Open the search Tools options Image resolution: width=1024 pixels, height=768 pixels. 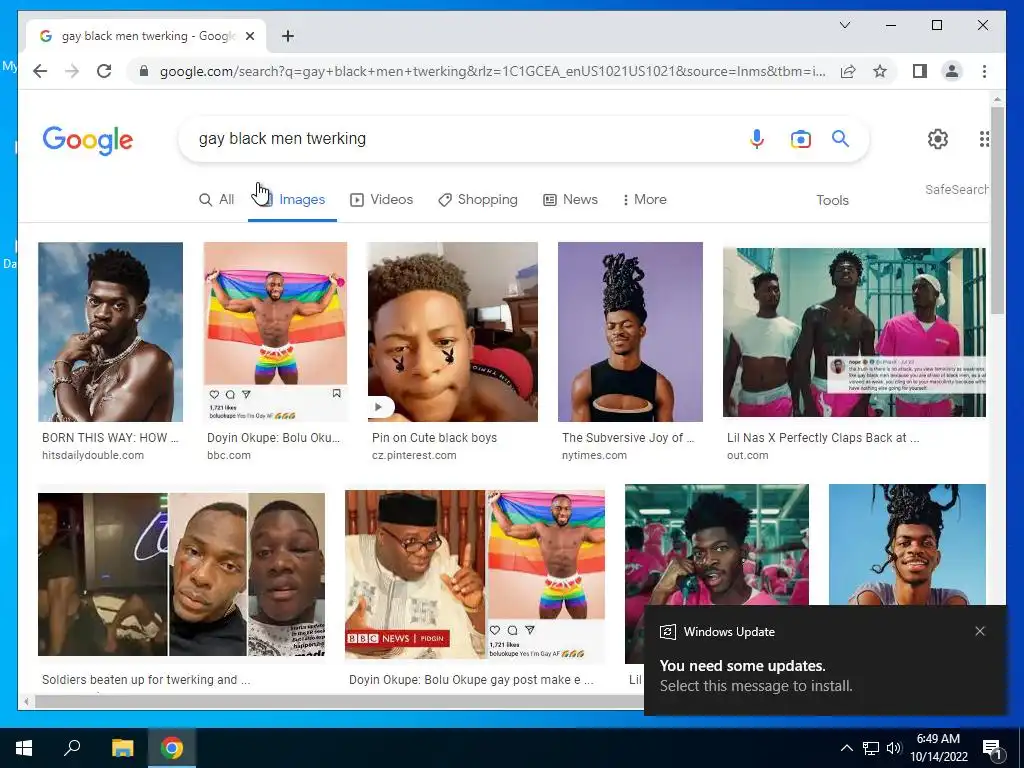(832, 200)
